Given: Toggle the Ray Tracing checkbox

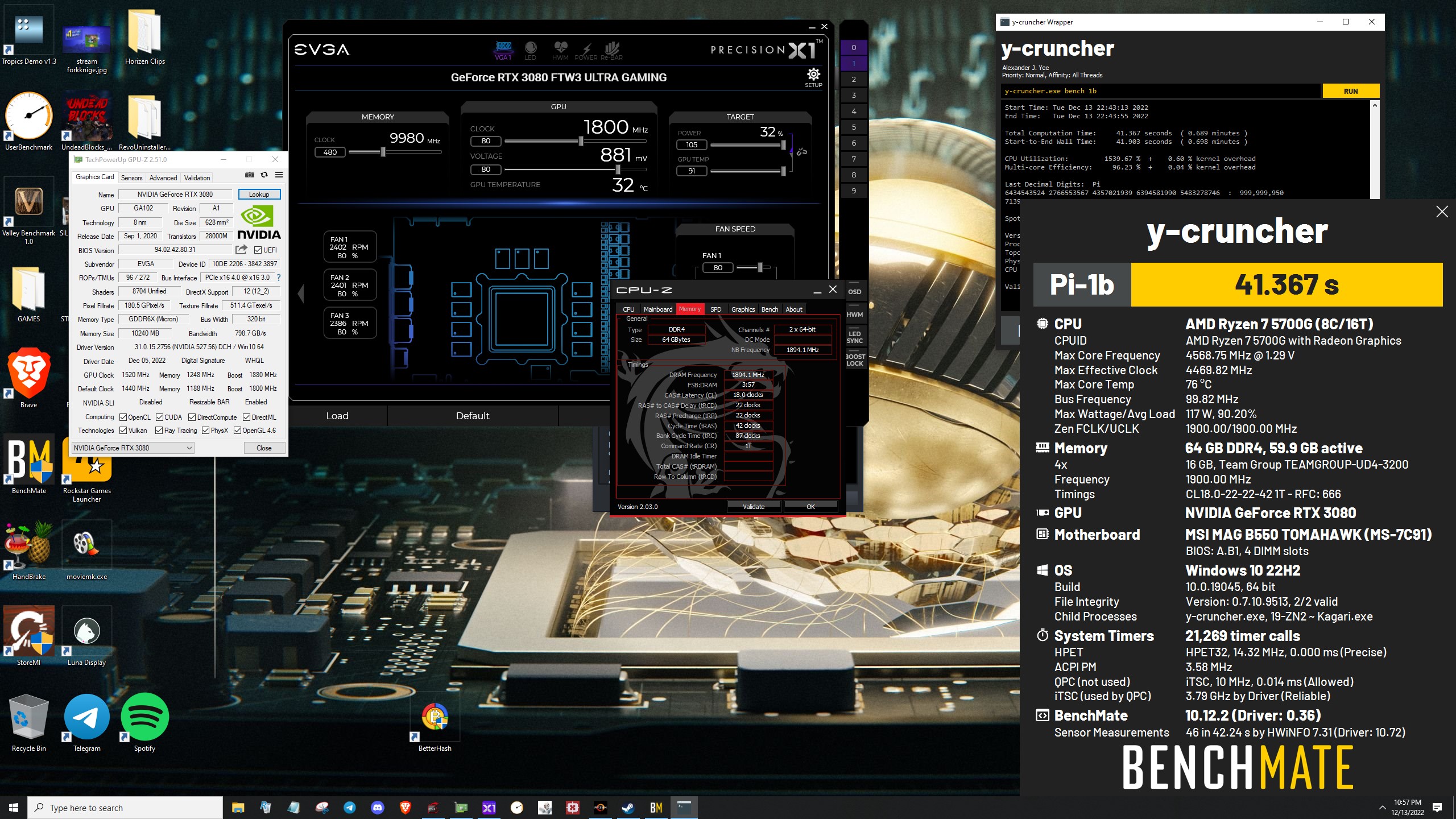Looking at the screenshot, I should [159, 431].
